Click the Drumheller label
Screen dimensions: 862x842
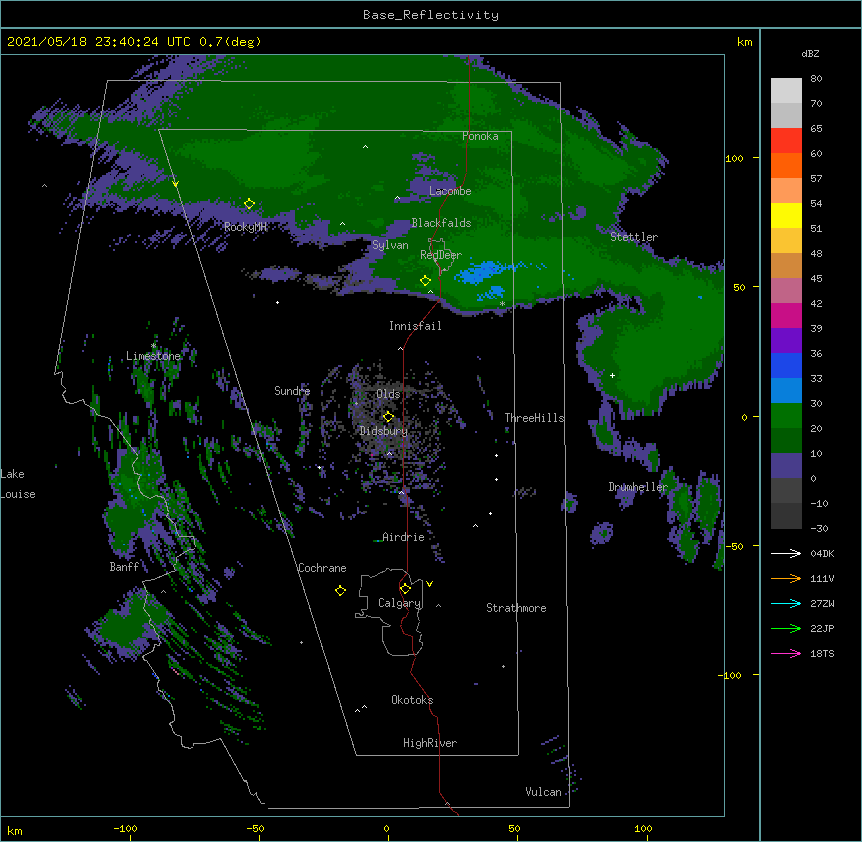tap(638, 487)
